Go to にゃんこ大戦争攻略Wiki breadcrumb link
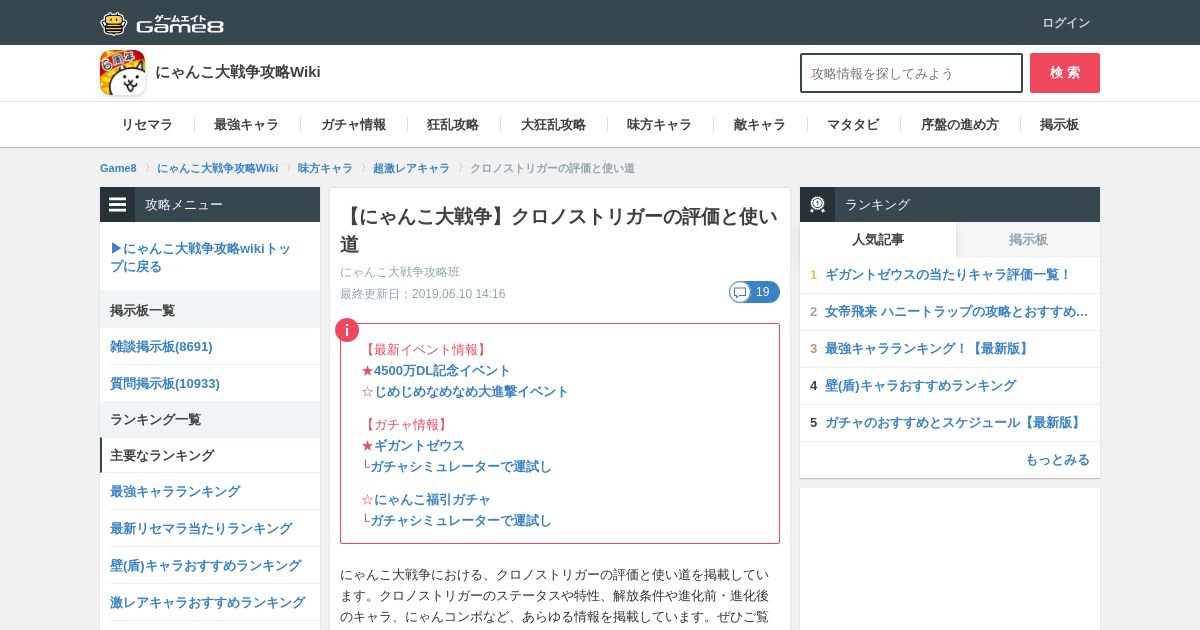The width and height of the screenshot is (1200, 630). (x=217, y=168)
